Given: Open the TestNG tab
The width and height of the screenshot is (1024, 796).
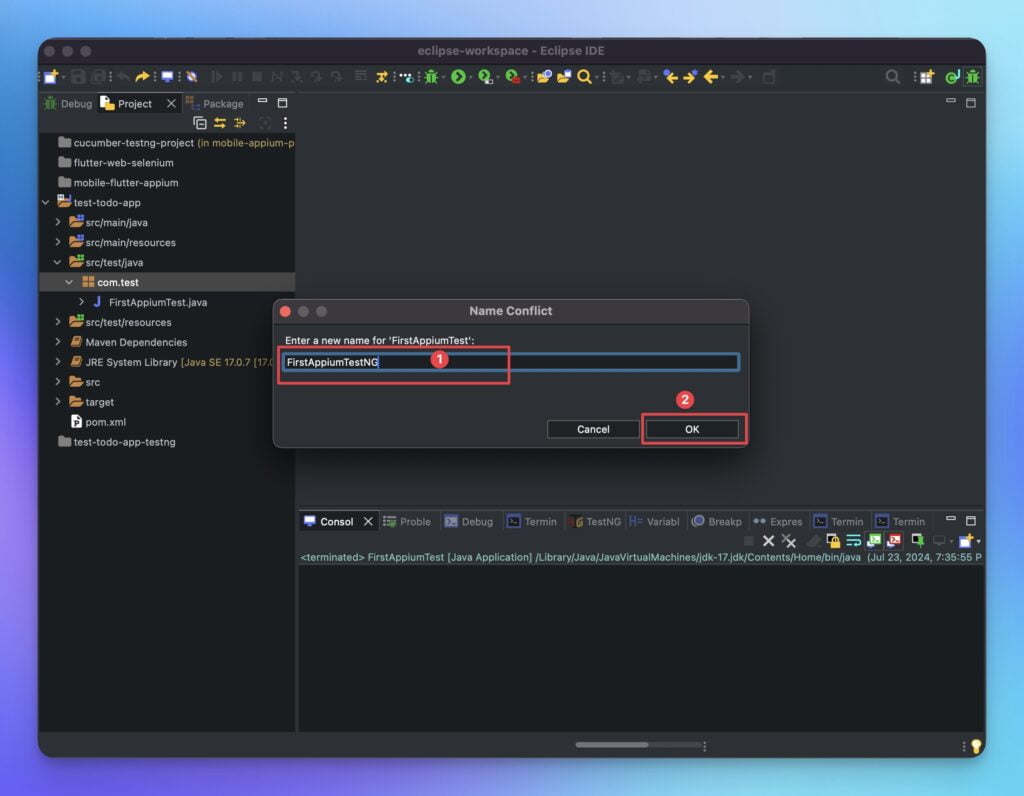Looking at the screenshot, I should (x=596, y=521).
